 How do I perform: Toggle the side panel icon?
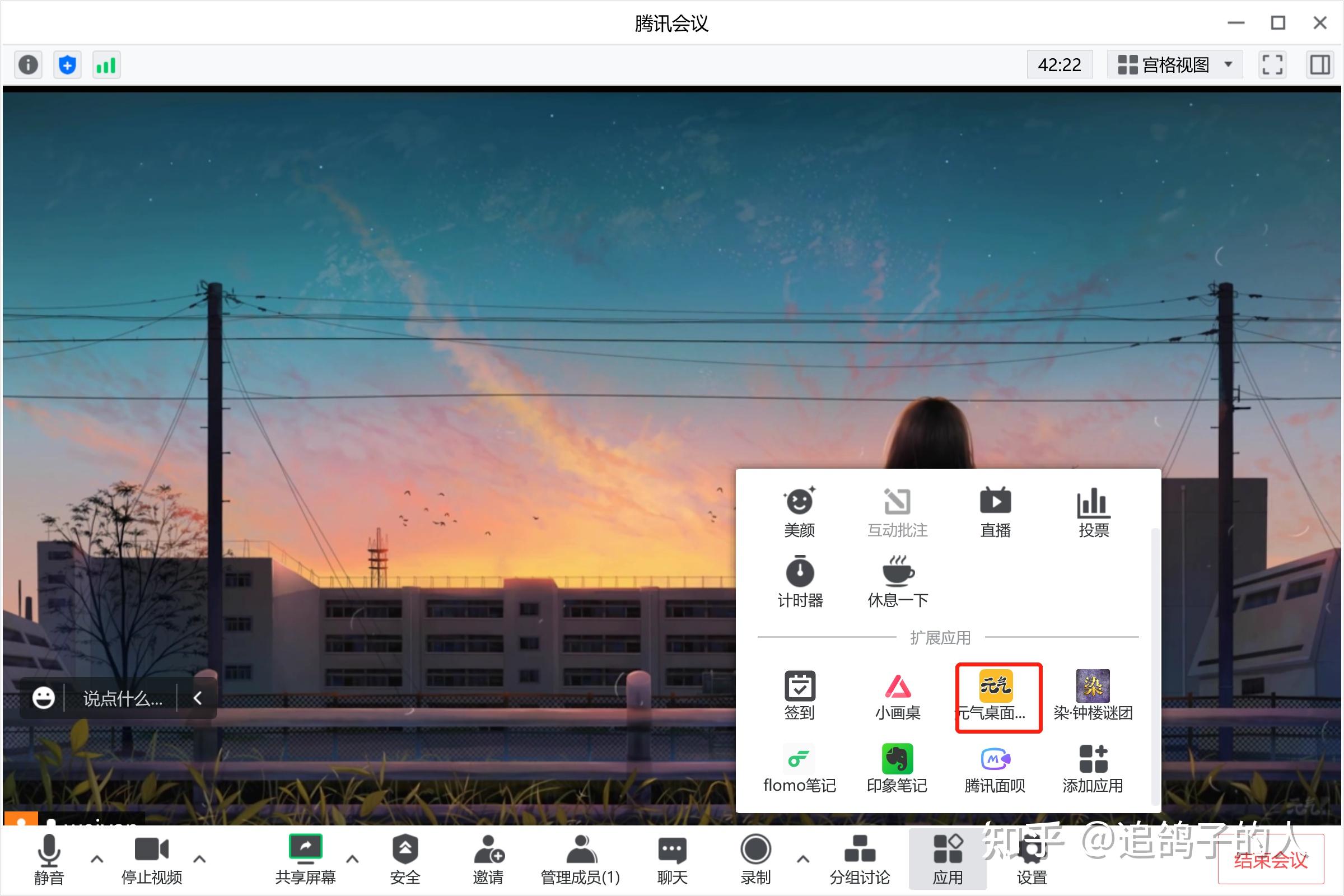pyautogui.click(x=1320, y=64)
